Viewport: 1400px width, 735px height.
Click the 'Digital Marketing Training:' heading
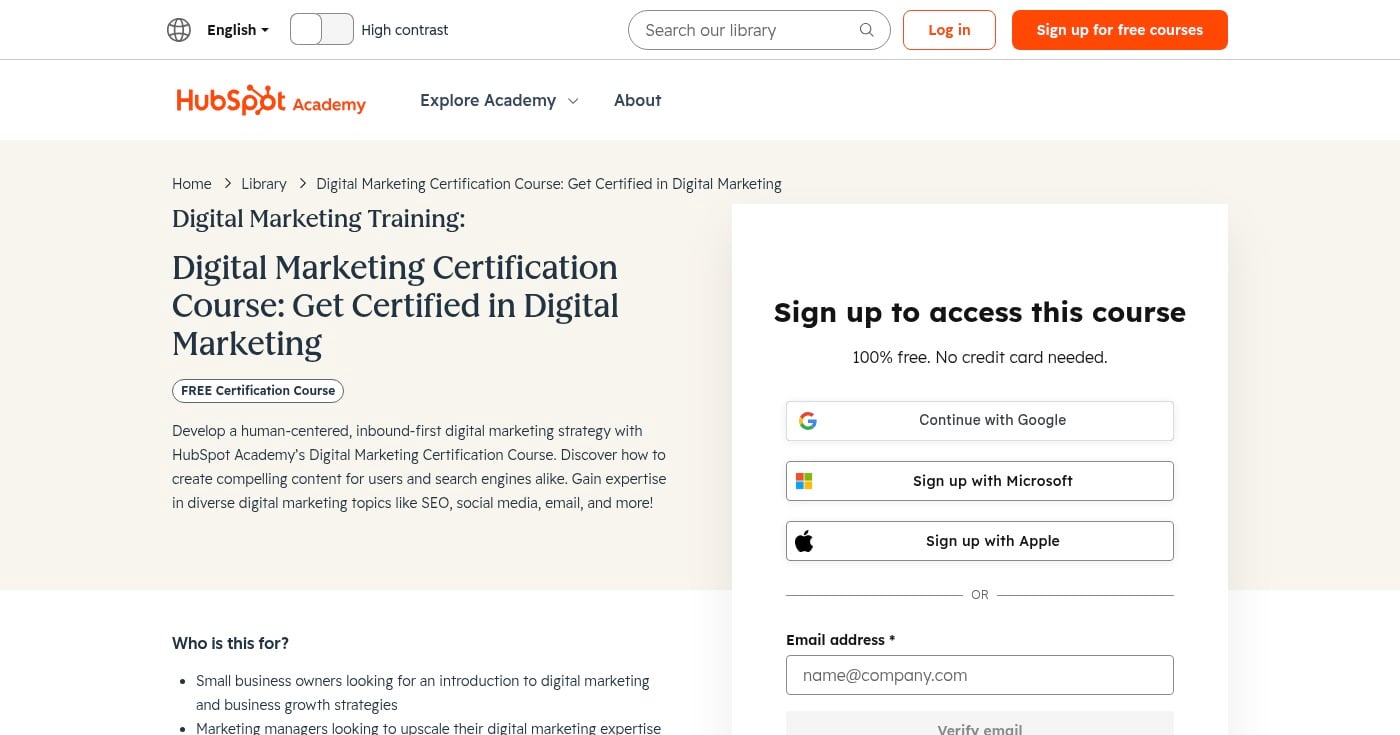[318, 219]
